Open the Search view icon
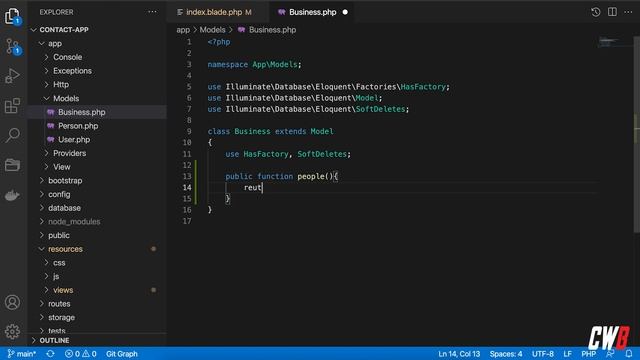The width and height of the screenshot is (640, 360). point(12,135)
